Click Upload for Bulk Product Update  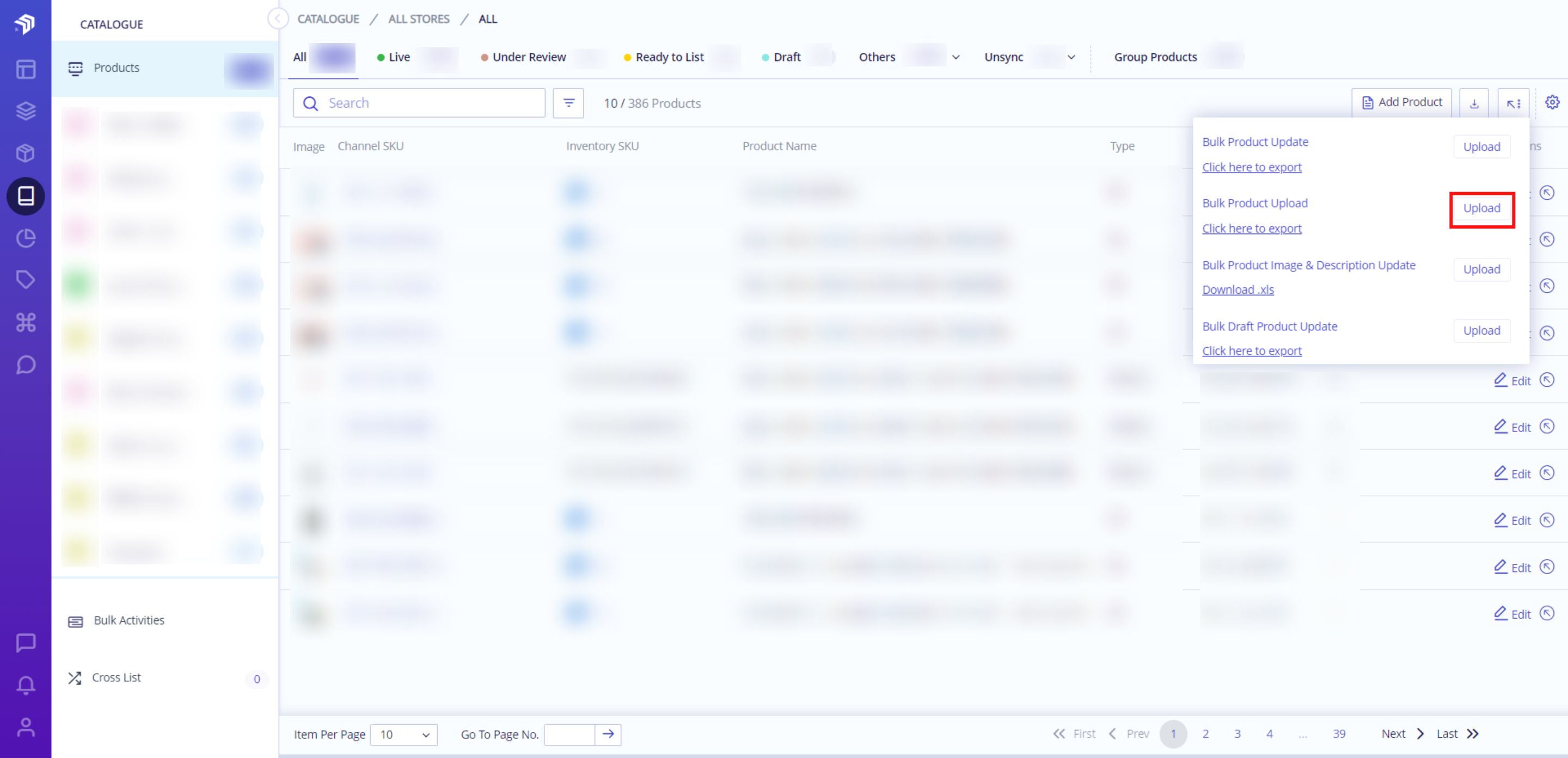pos(1481,146)
